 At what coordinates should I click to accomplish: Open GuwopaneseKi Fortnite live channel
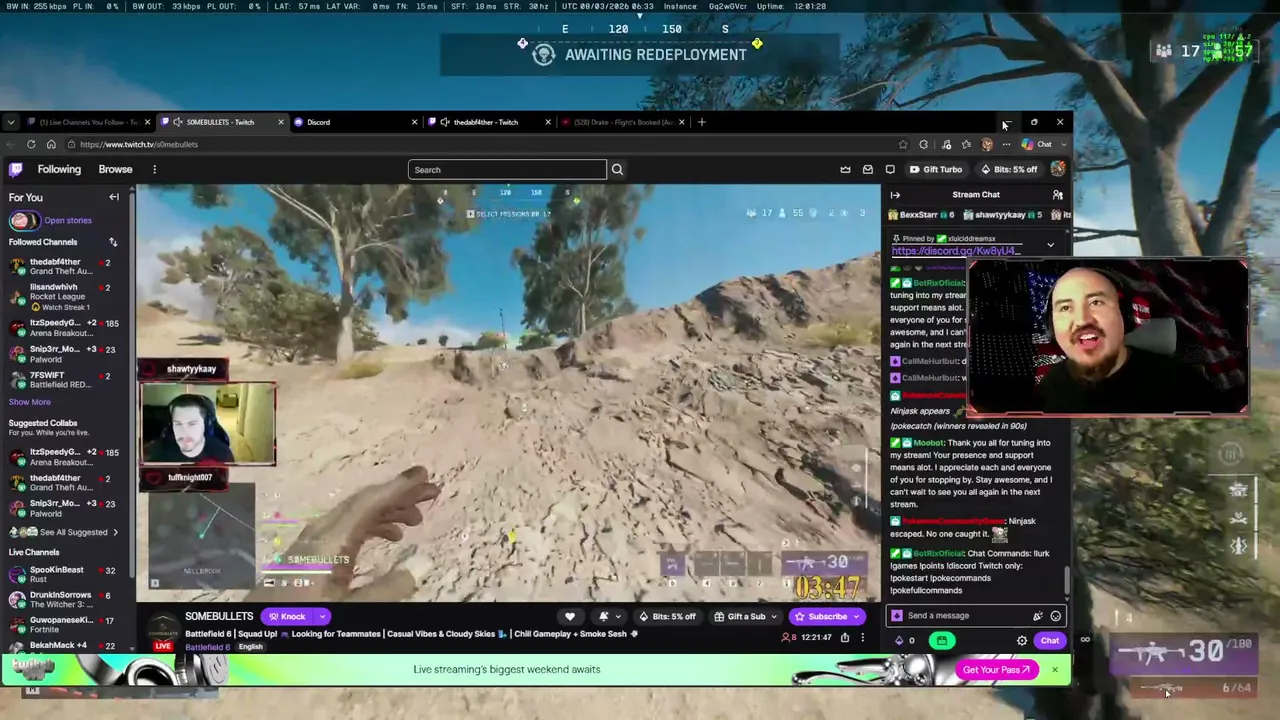point(64,624)
